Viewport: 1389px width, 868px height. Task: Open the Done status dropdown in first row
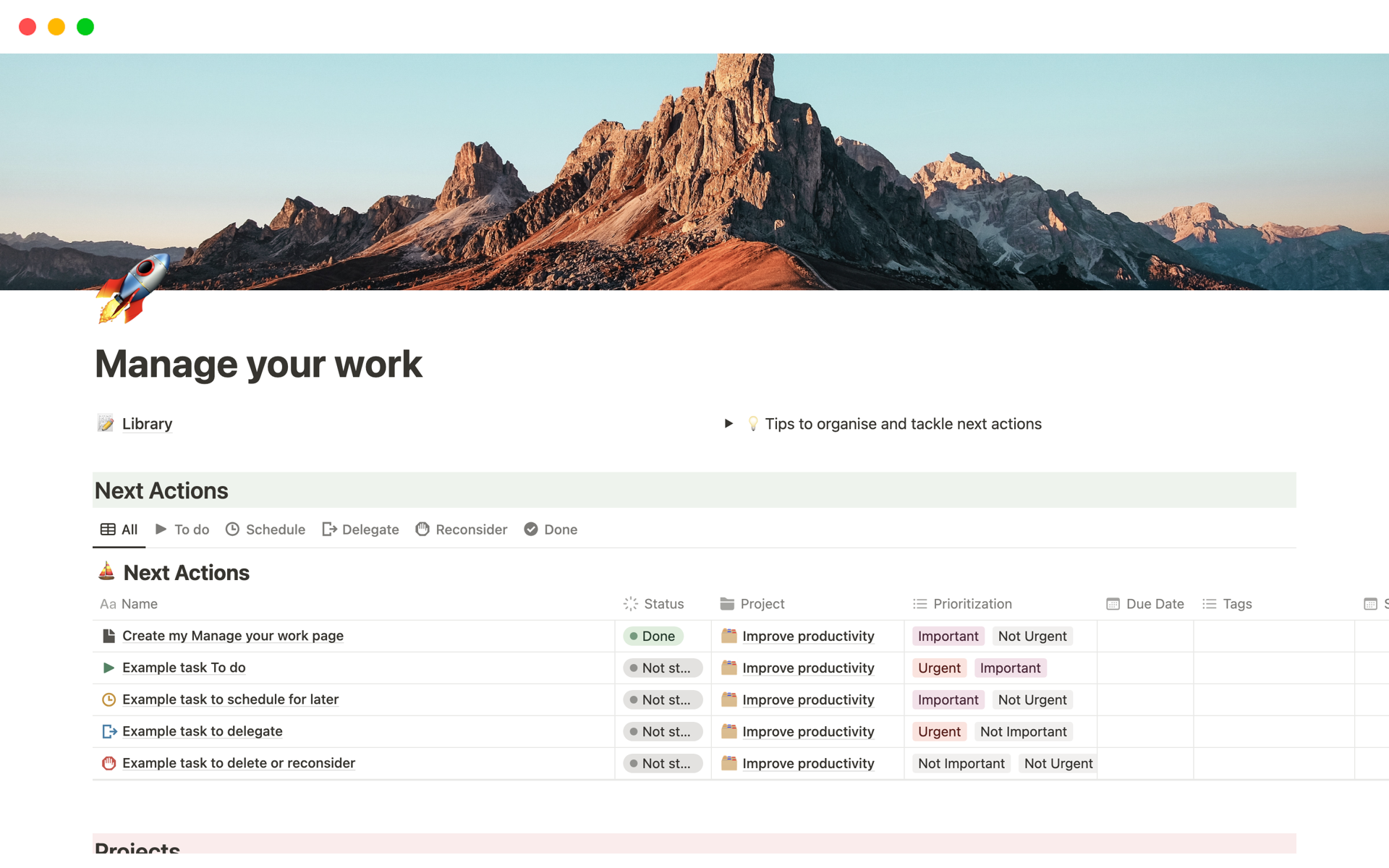click(653, 636)
